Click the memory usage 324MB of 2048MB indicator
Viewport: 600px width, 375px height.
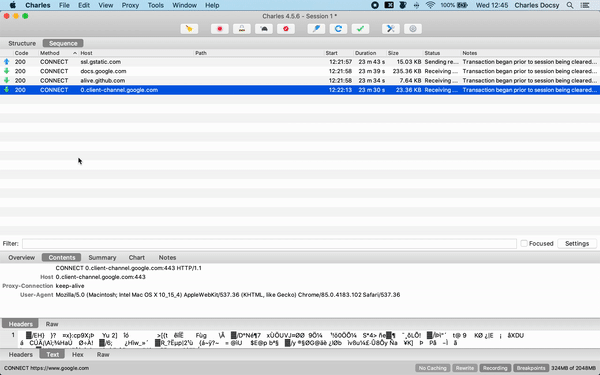574,368
